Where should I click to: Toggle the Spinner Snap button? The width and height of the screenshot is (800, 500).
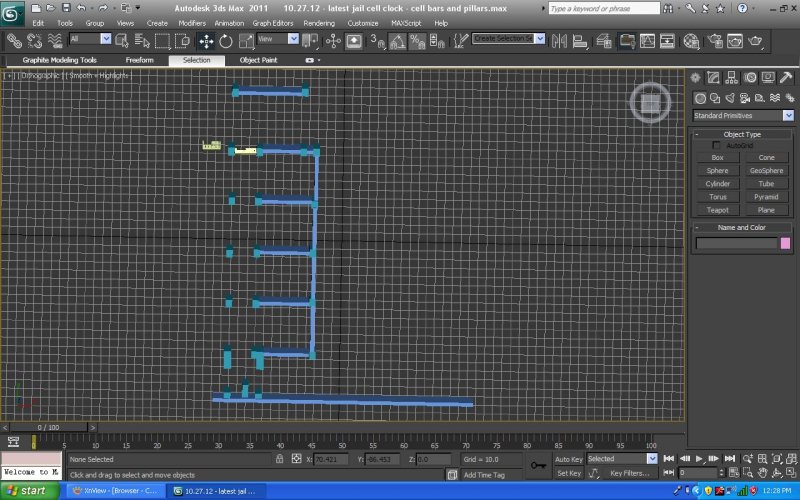click(x=437, y=41)
